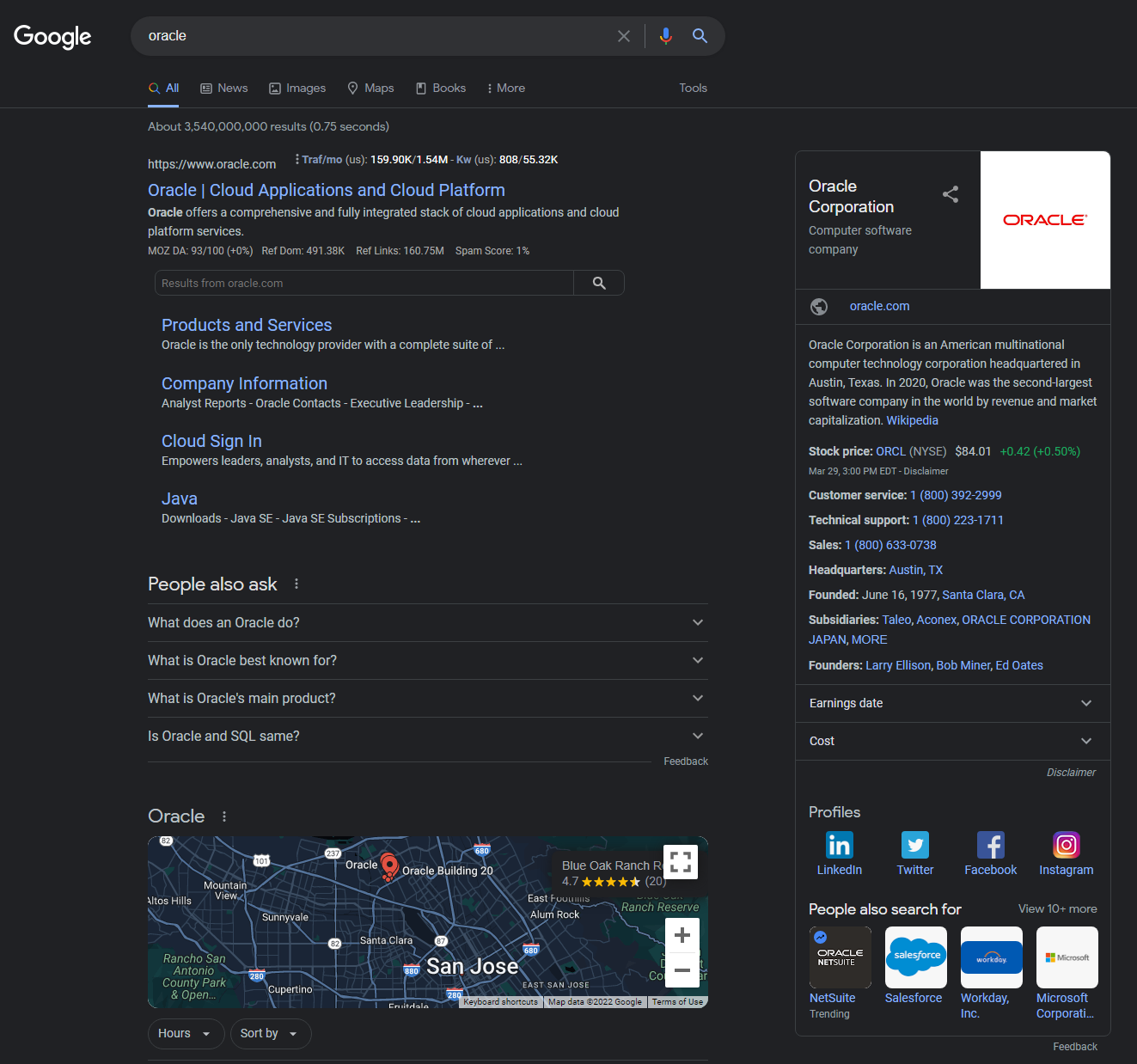Expand 'What is Oracle's main product?' question
The image size is (1137, 1064).
(x=428, y=699)
